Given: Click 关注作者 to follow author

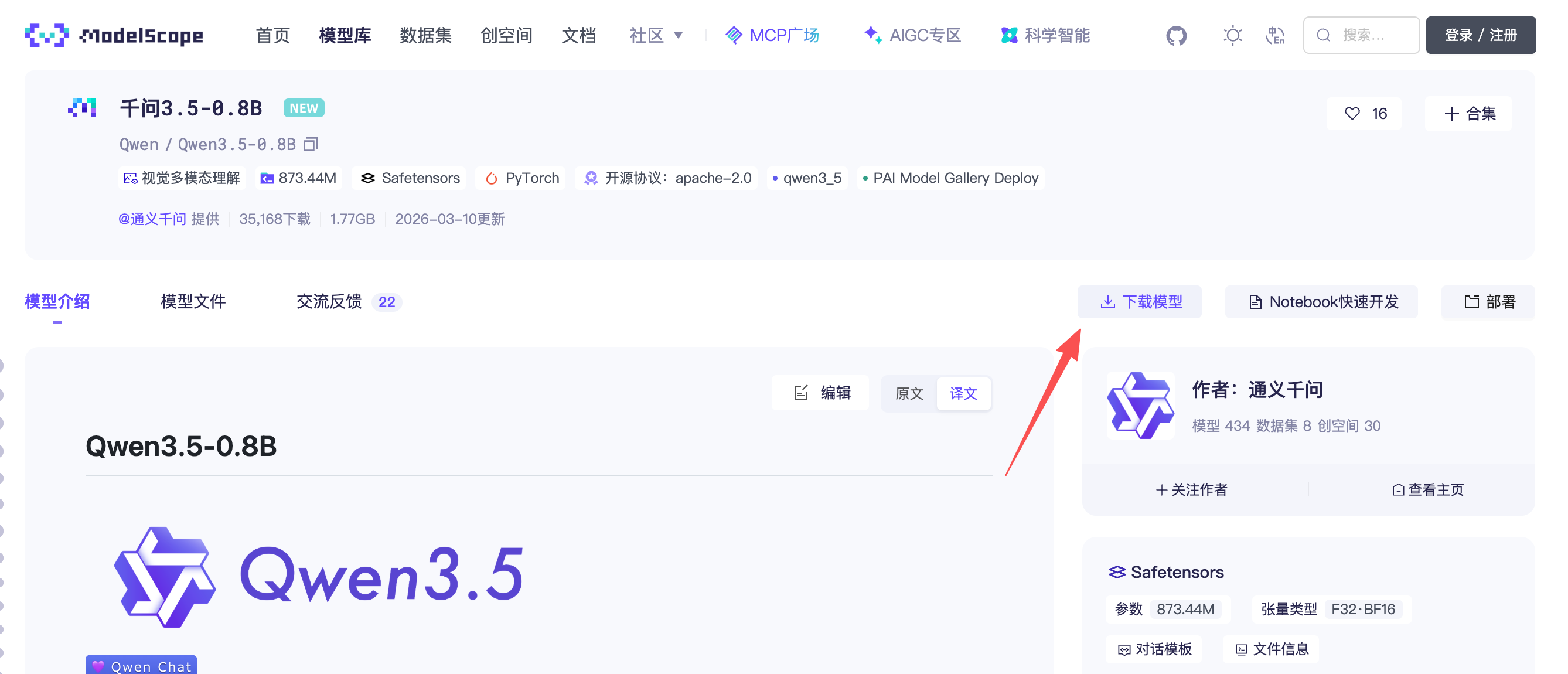Looking at the screenshot, I should click(1191, 489).
